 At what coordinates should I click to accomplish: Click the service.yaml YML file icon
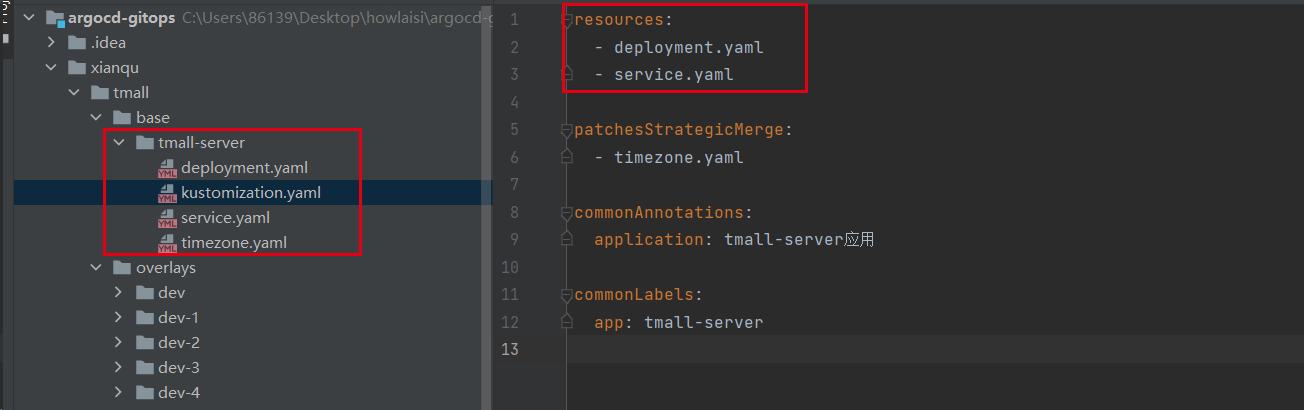[x=167, y=218]
